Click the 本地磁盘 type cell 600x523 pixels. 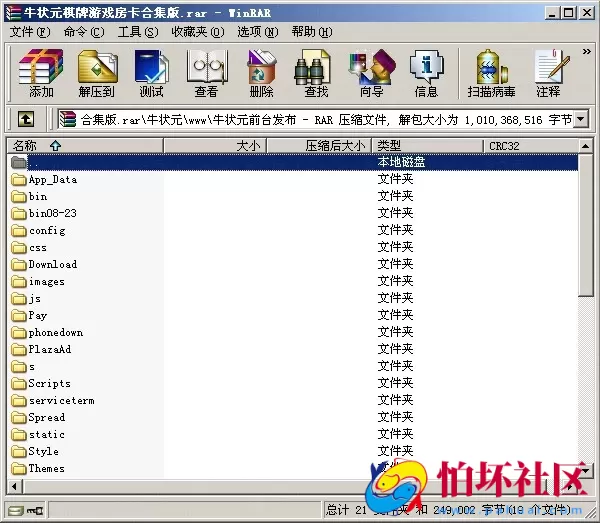click(x=401, y=162)
